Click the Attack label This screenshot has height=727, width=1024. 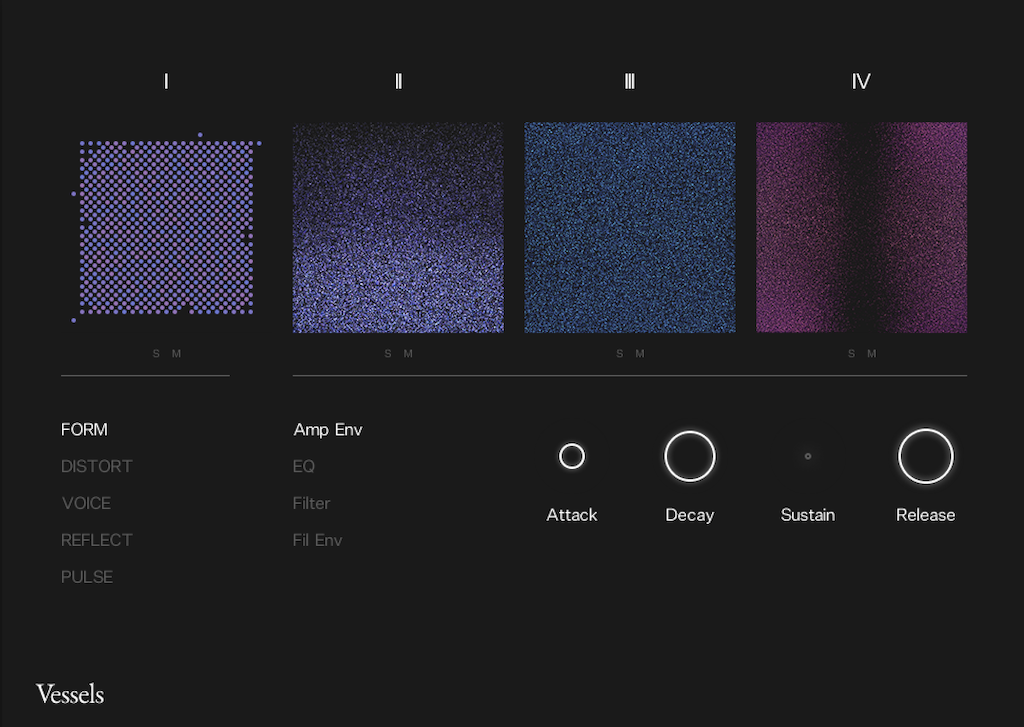coord(572,515)
